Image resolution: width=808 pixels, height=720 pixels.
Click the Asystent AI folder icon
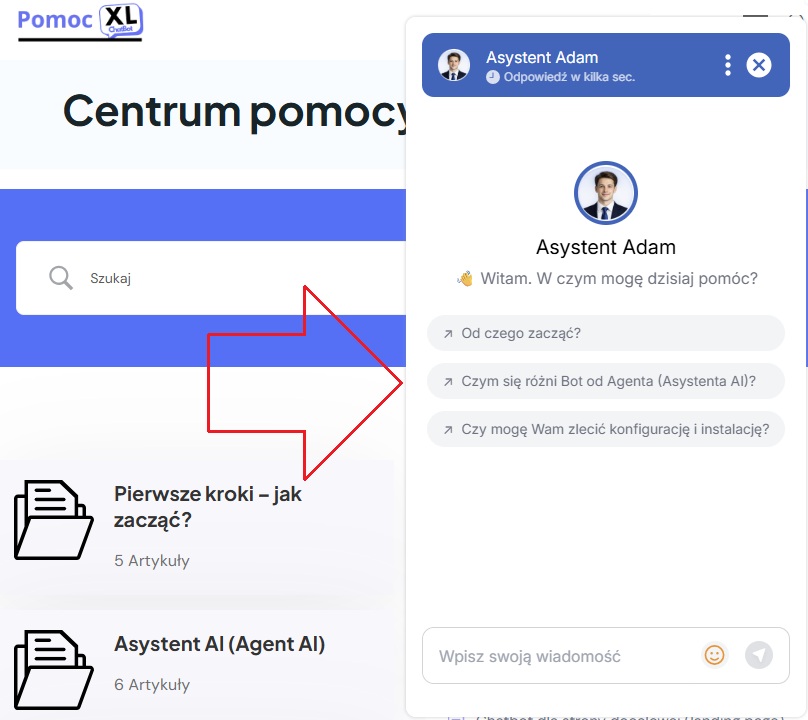54,669
